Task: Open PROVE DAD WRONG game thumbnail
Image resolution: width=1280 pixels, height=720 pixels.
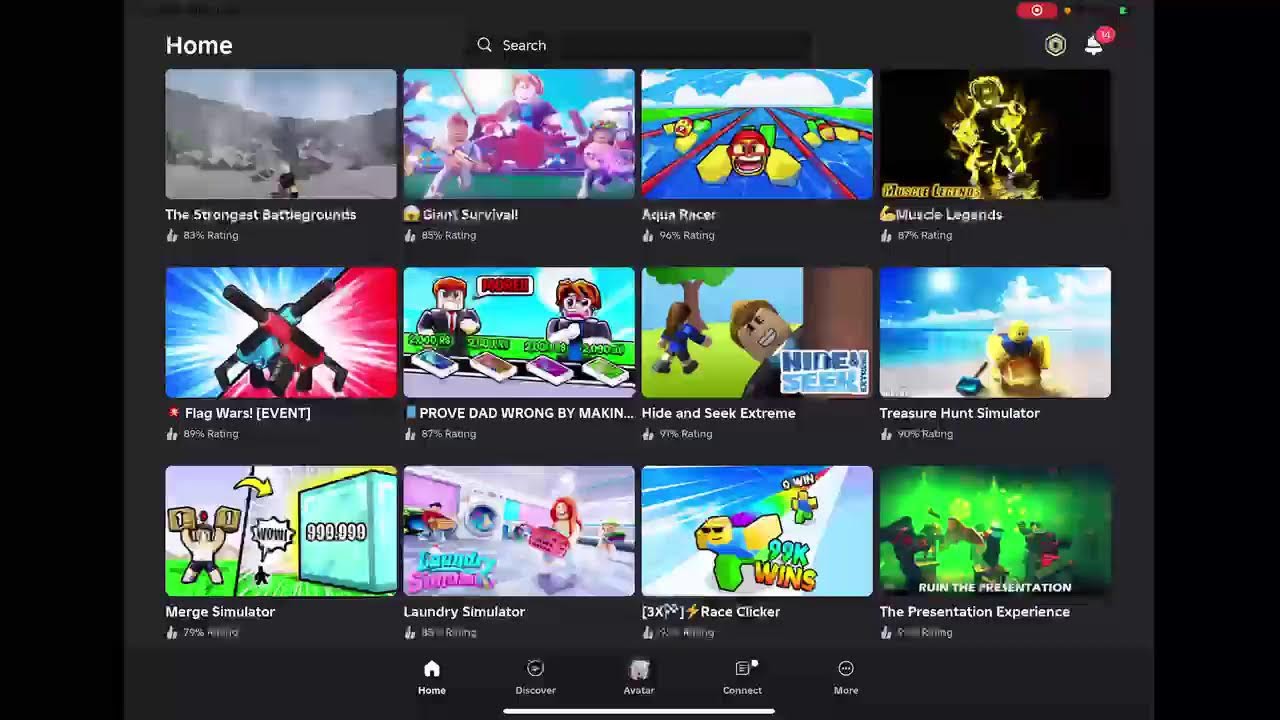Action: pos(519,332)
